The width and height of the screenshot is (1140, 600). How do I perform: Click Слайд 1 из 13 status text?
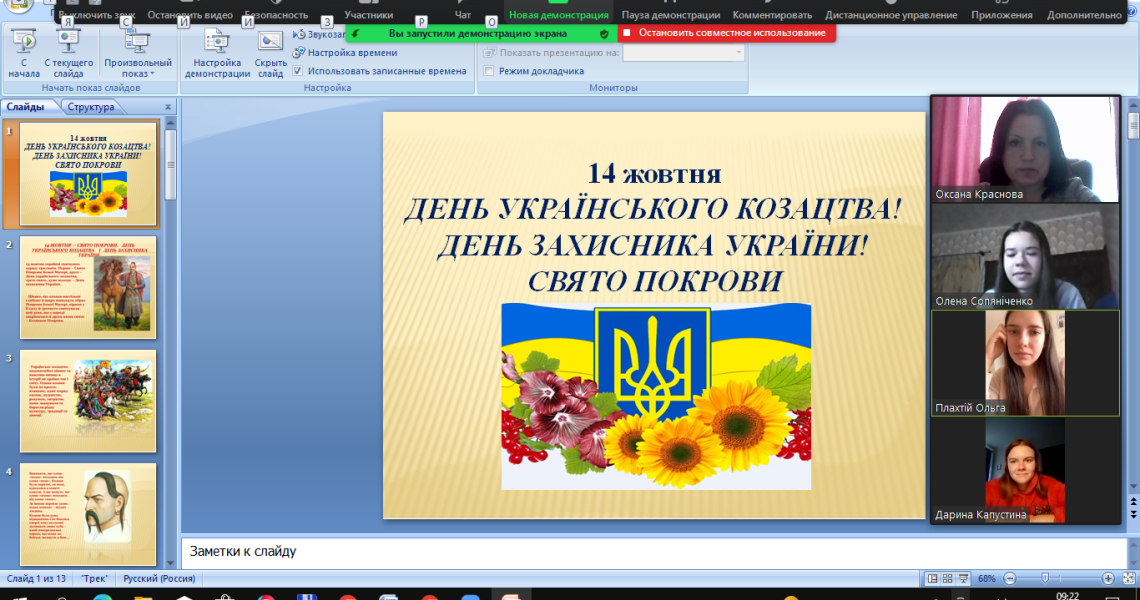(34, 579)
